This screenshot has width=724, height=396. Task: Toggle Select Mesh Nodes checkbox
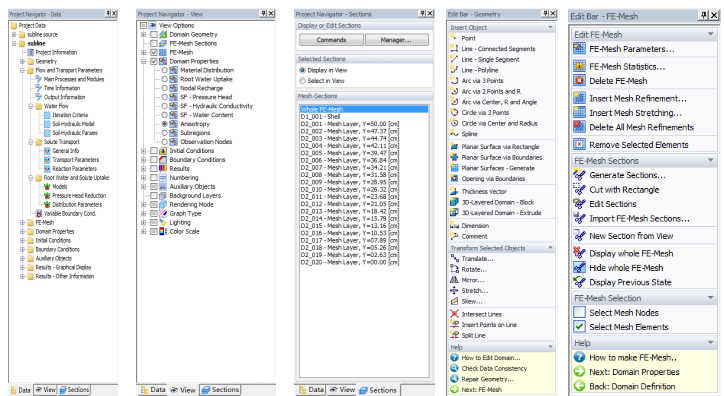click(579, 312)
